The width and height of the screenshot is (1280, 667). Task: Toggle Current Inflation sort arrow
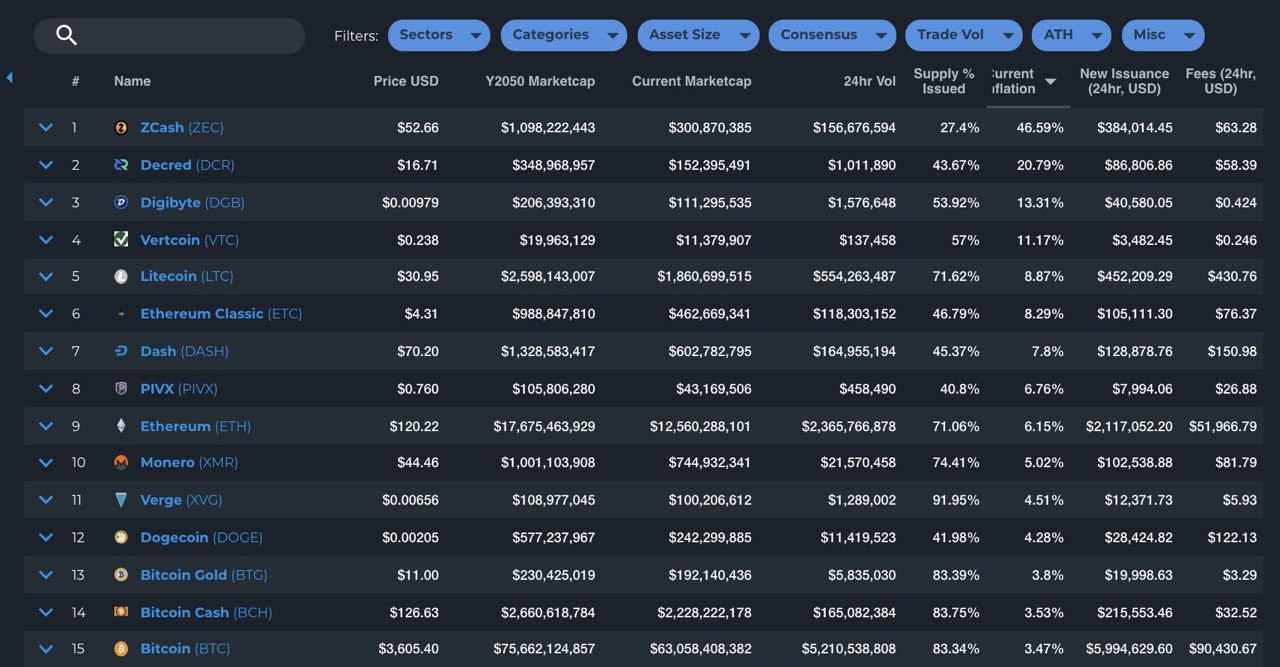[x=1050, y=81]
